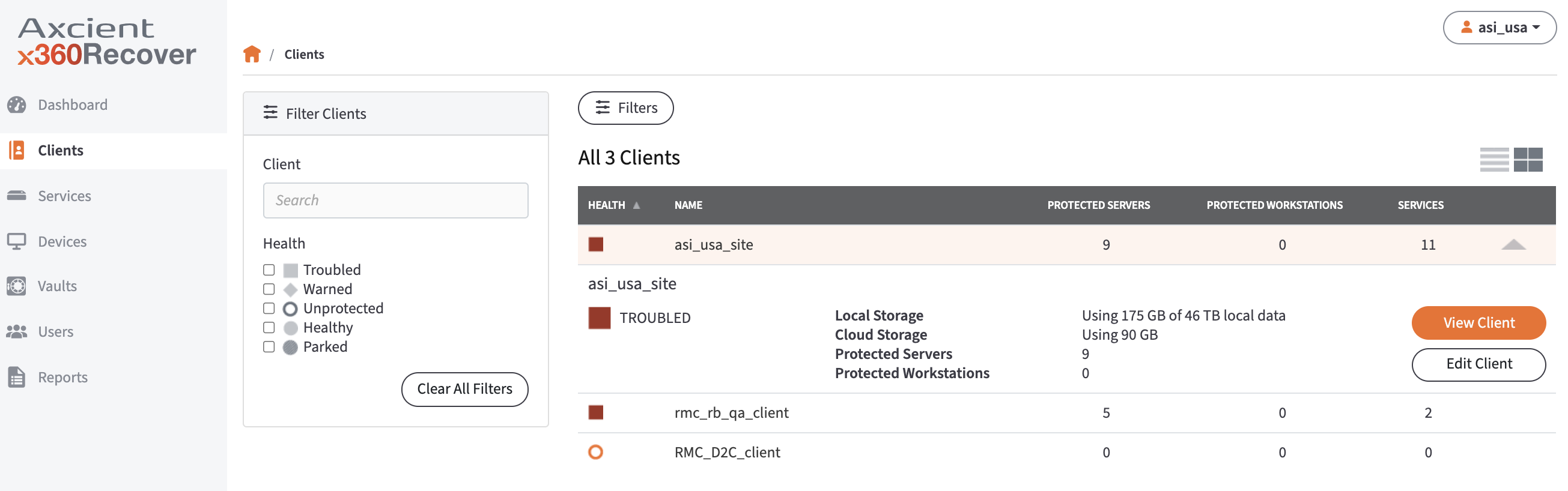This screenshot has width=1568, height=491.
Task: Collapse the asi_usa_site row details
Action: pos(1515,244)
